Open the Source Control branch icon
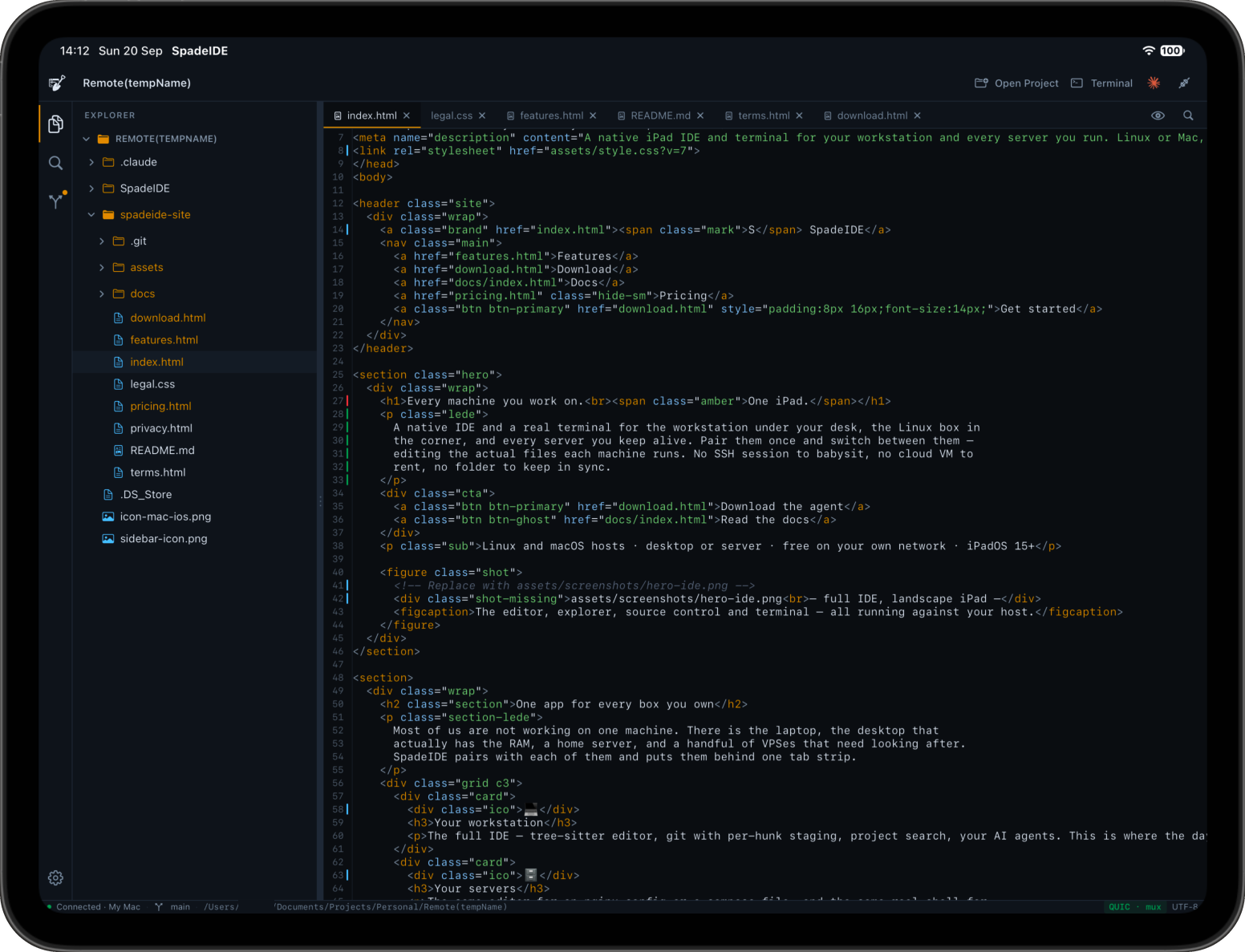The height and width of the screenshot is (952, 1245). (x=56, y=201)
